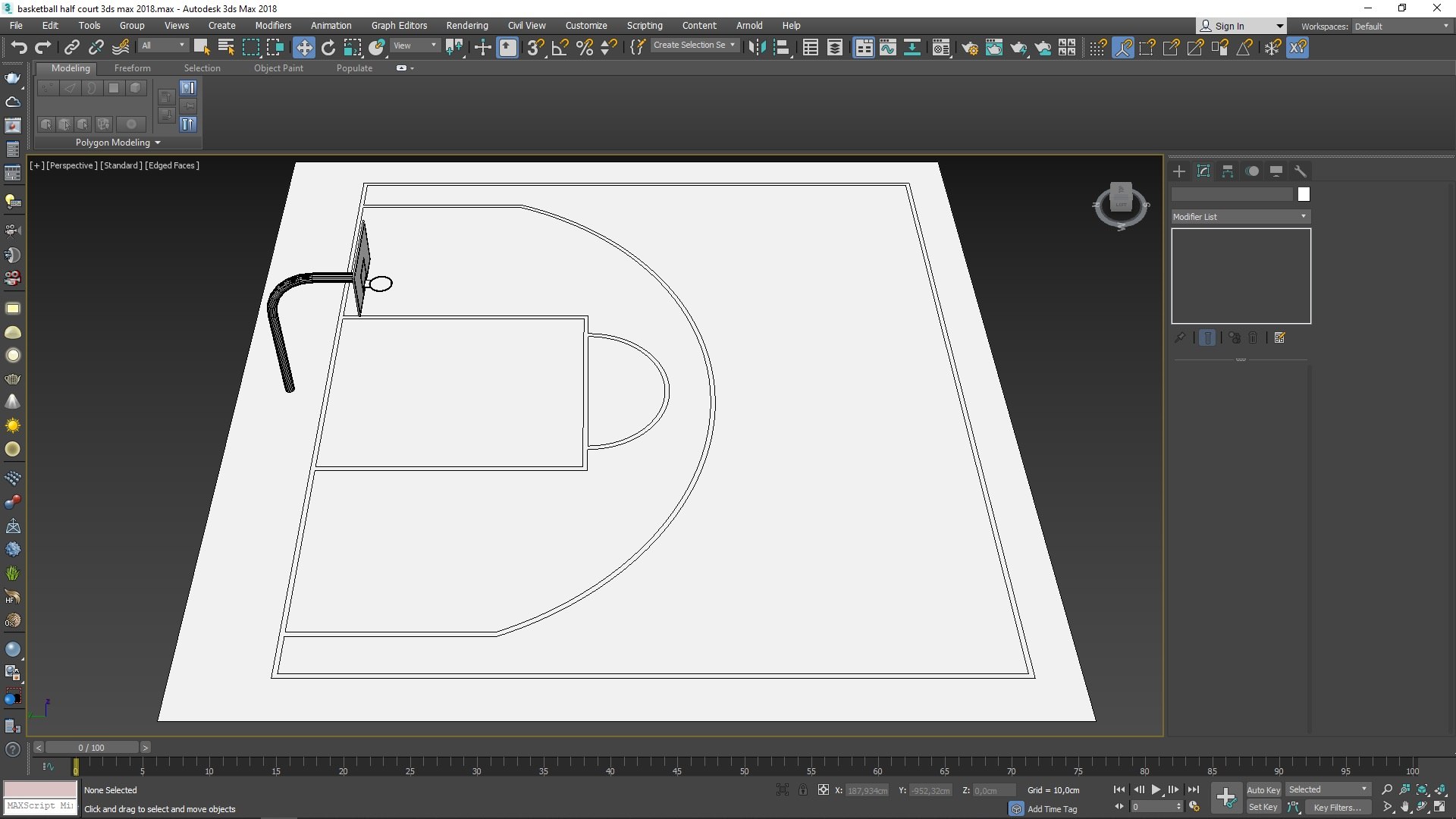Open the Rendering menu
Image resolution: width=1456 pixels, height=819 pixels.
pyautogui.click(x=467, y=25)
